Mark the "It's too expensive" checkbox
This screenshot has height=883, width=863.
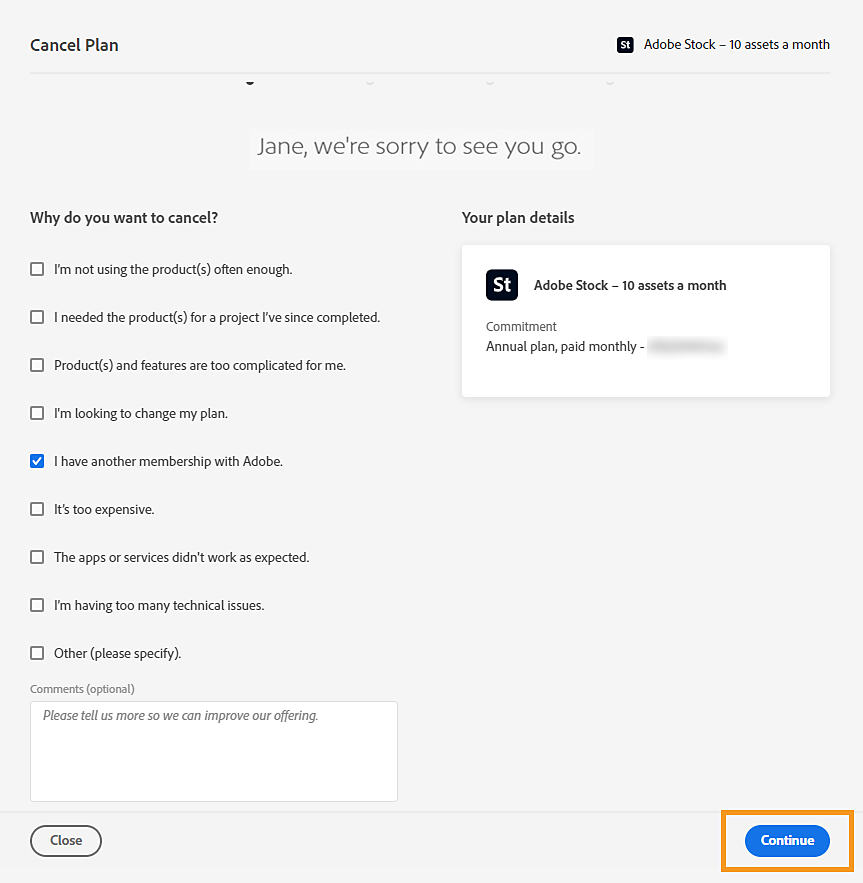(x=37, y=509)
